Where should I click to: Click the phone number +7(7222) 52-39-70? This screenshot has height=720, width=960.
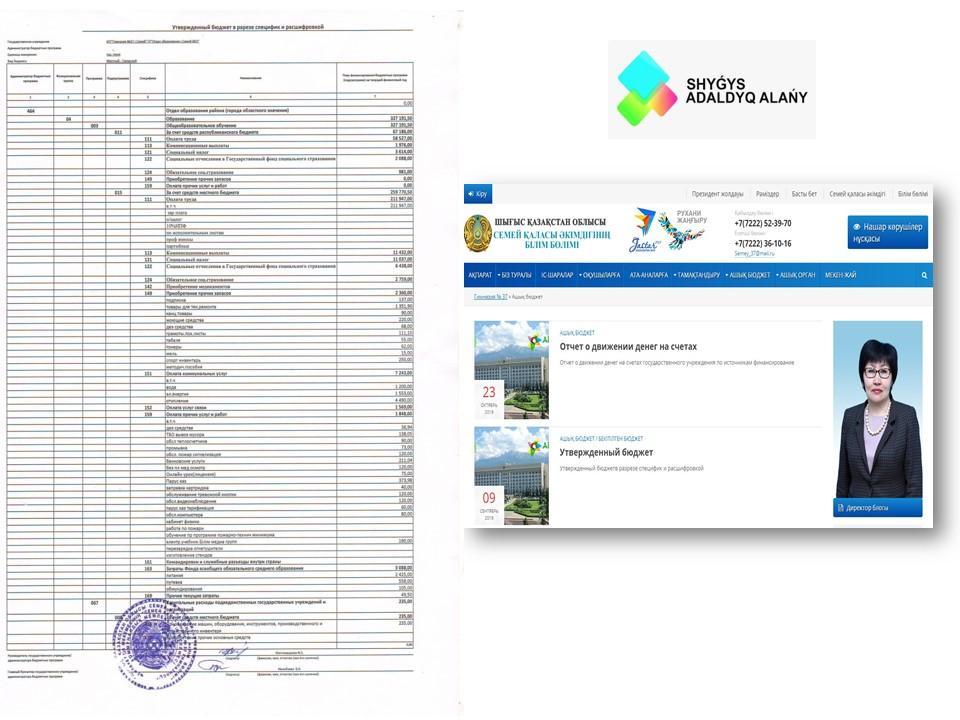pos(762,223)
